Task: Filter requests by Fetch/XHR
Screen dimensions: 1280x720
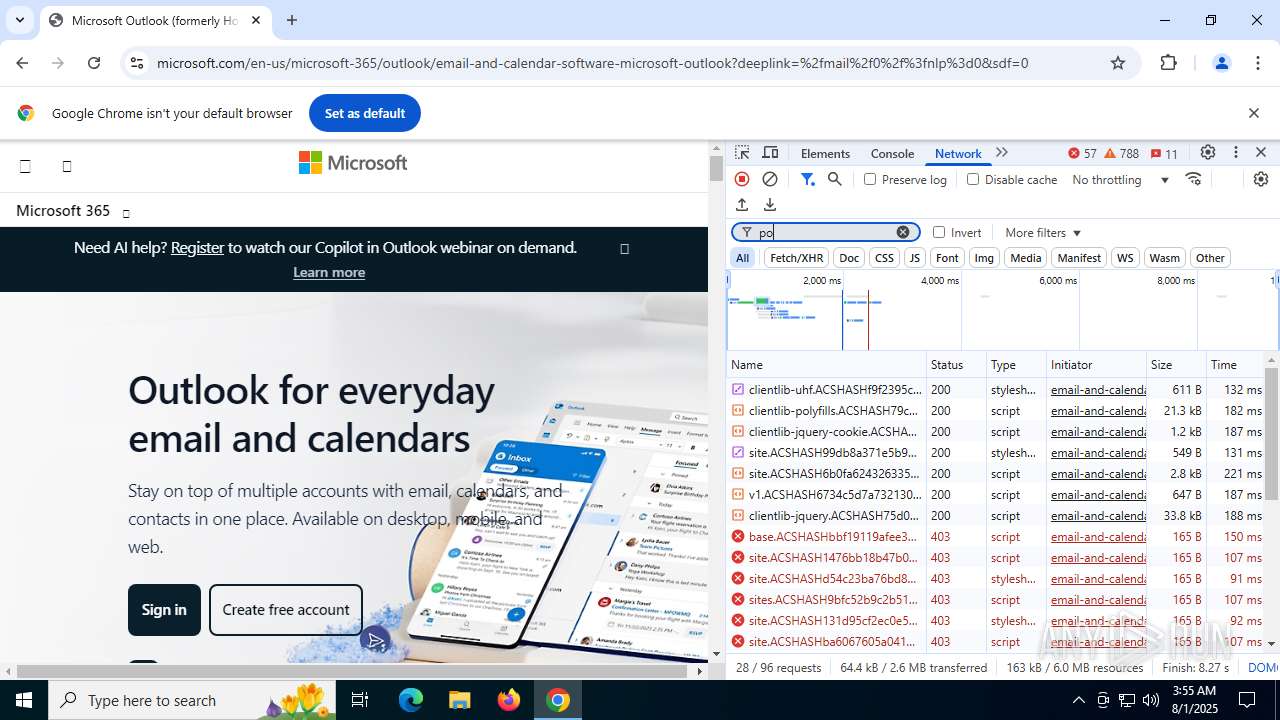Action: [796, 258]
